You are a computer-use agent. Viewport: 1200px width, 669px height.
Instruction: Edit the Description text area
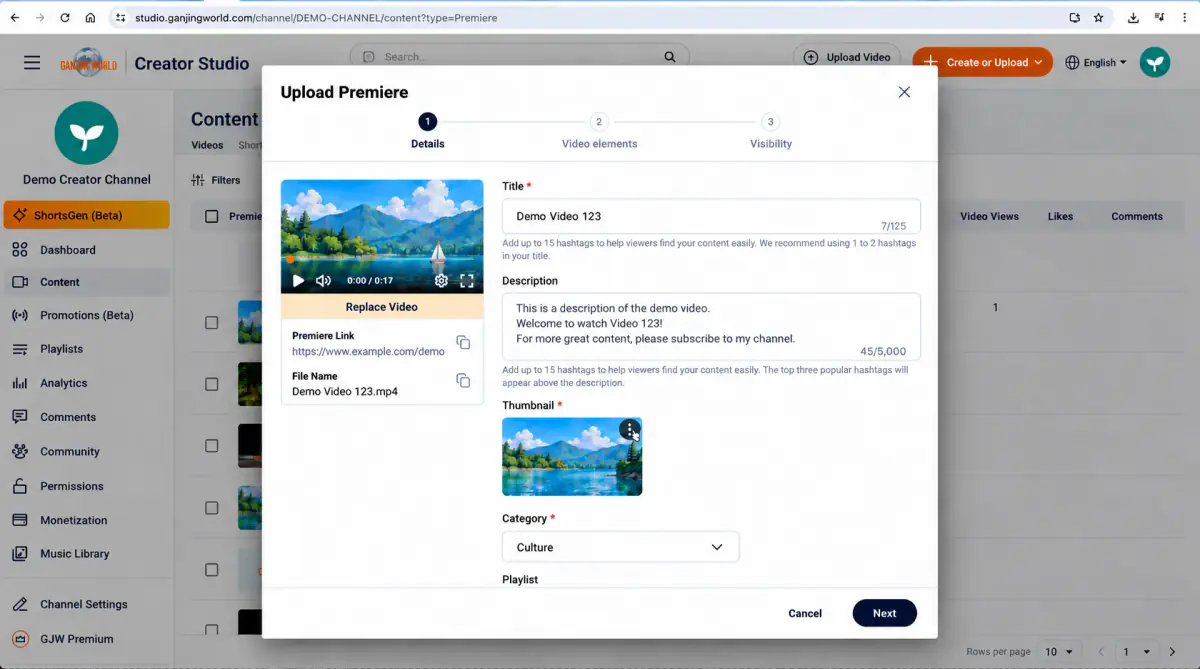point(711,326)
